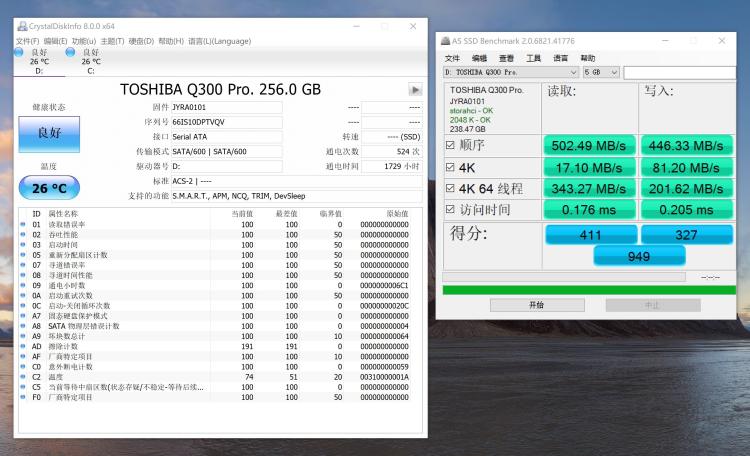Click next disk arrow button in CrystalDiskInfo
Viewport: 750px width, 456px height.
point(415,89)
